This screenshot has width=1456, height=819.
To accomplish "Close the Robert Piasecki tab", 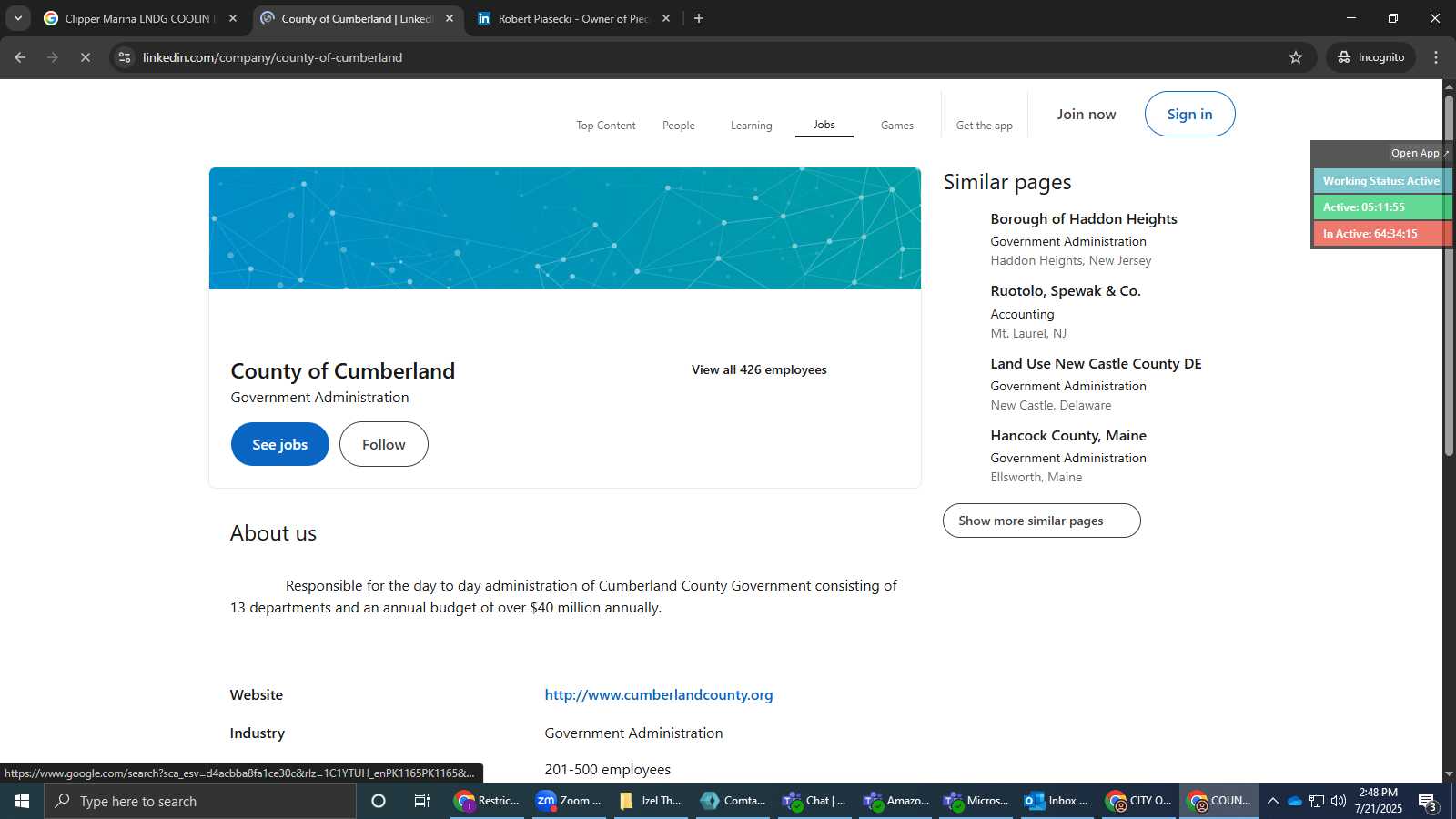I will [x=666, y=18].
